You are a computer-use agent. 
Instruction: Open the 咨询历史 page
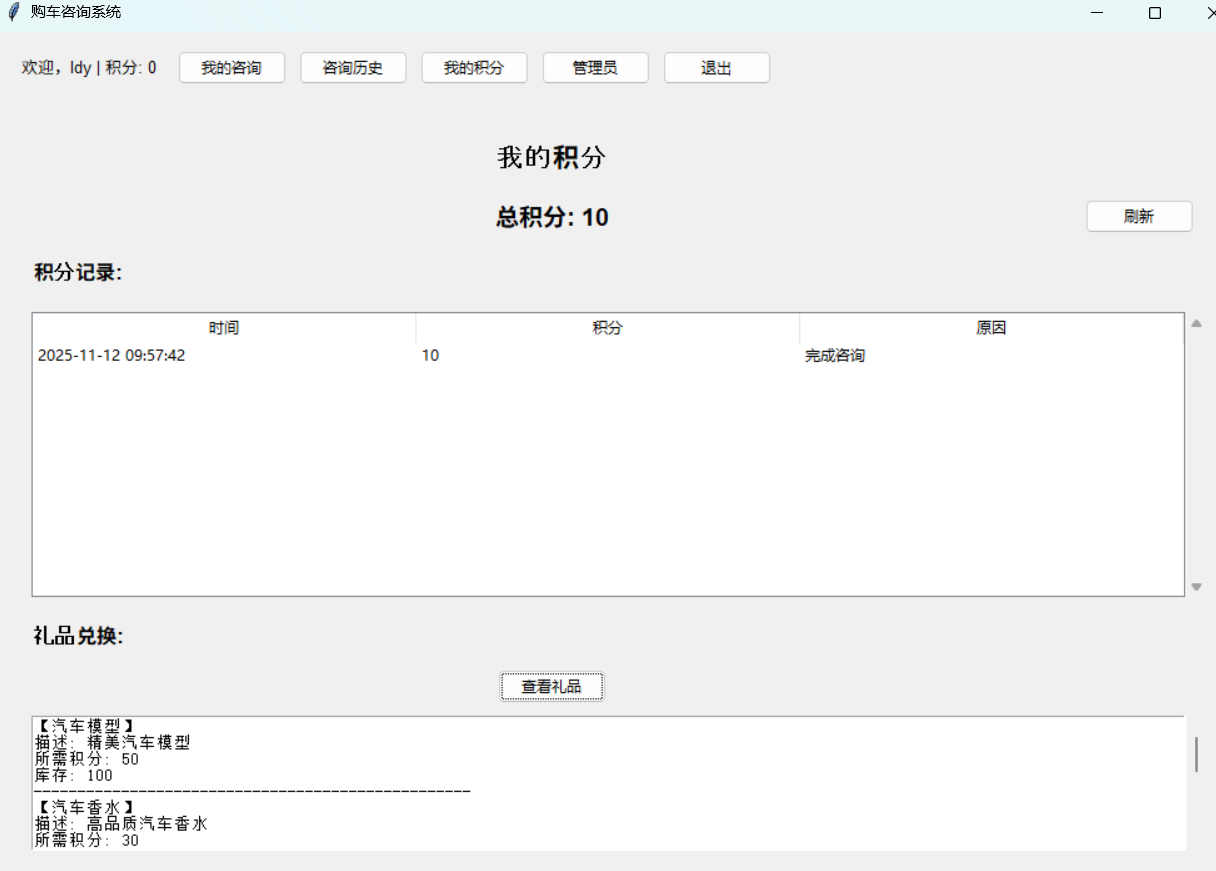click(x=353, y=68)
